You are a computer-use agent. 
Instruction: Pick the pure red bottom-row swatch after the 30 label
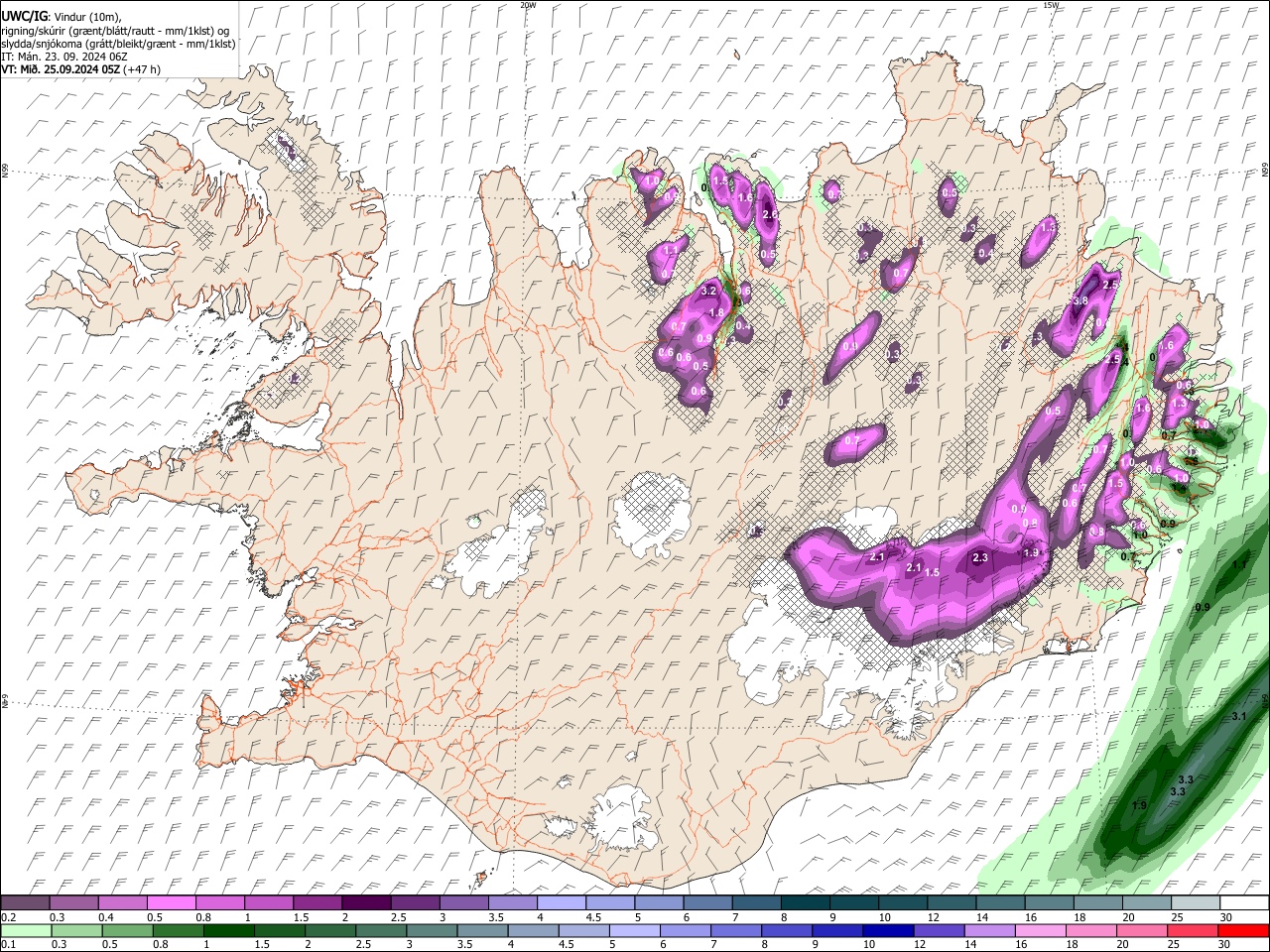click(x=1242, y=930)
